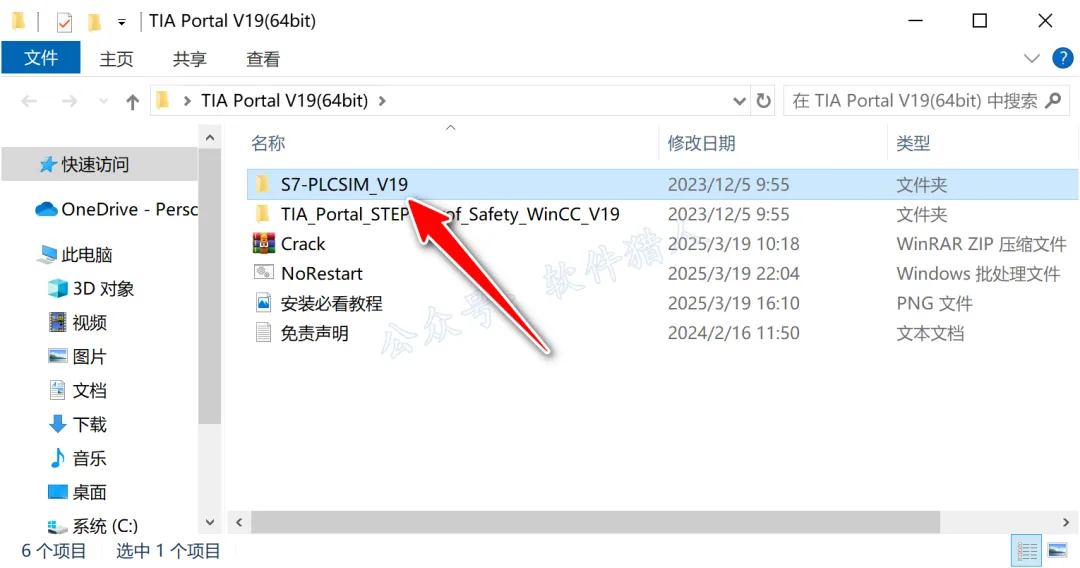Switch to large thumbnails view button
Viewport: 1080px width, 568px height.
(1057, 550)
